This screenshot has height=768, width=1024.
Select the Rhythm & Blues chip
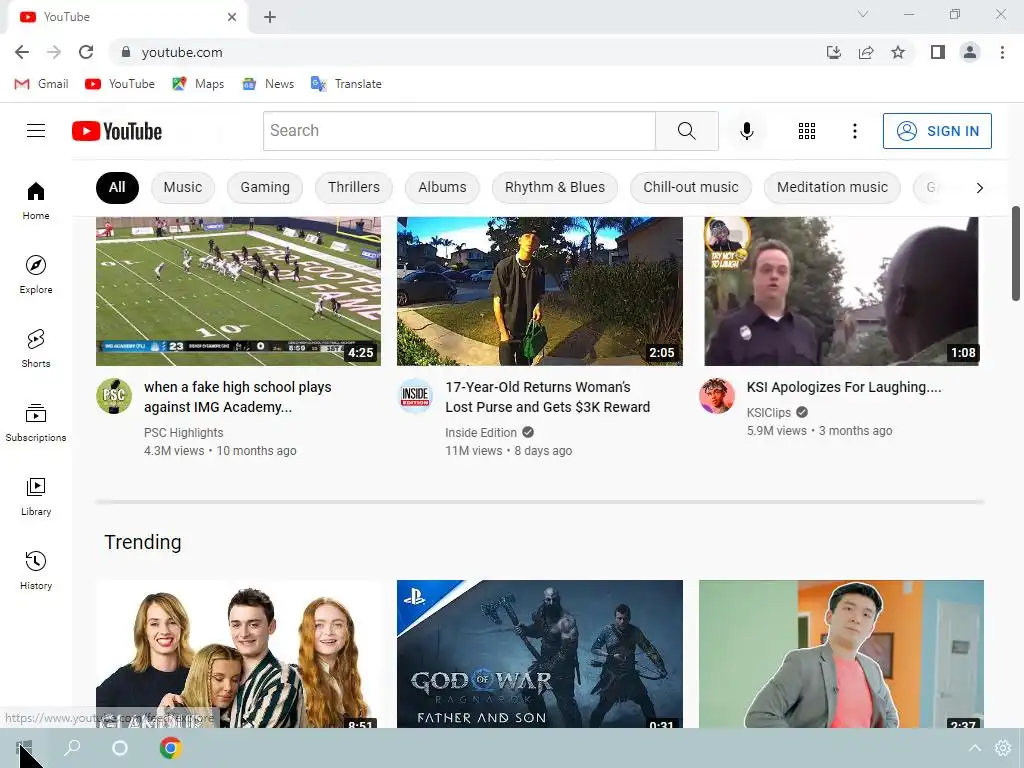(x=555, y=188)
